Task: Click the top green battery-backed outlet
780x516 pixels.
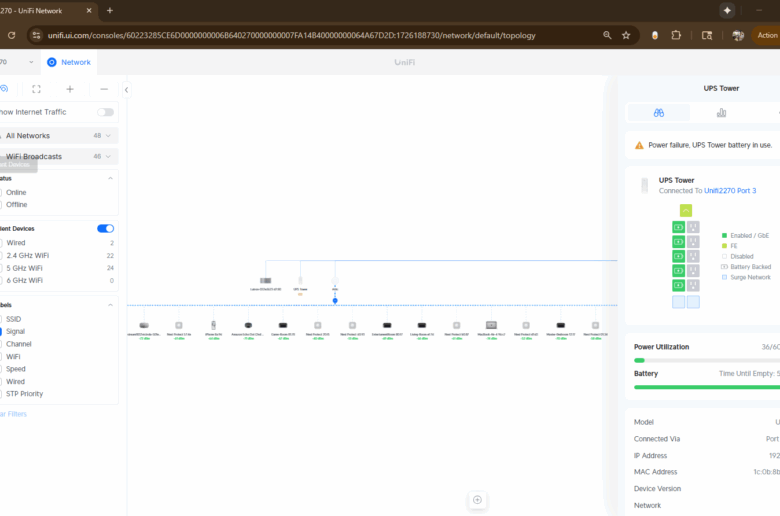Action: click(x=678, y=228)
